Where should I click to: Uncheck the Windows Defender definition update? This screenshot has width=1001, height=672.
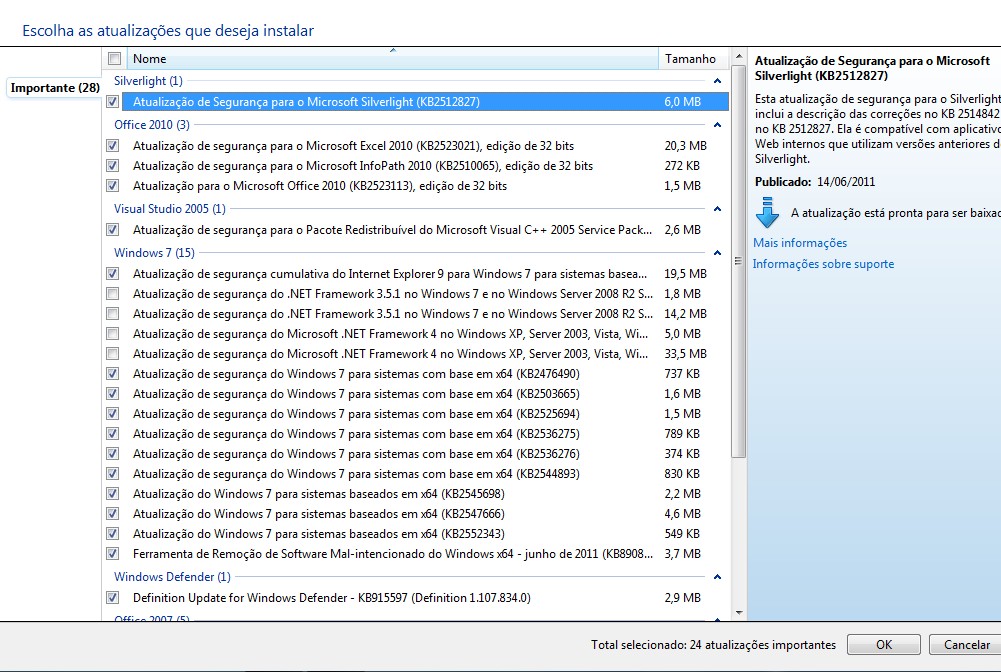[x=113, y=598]
